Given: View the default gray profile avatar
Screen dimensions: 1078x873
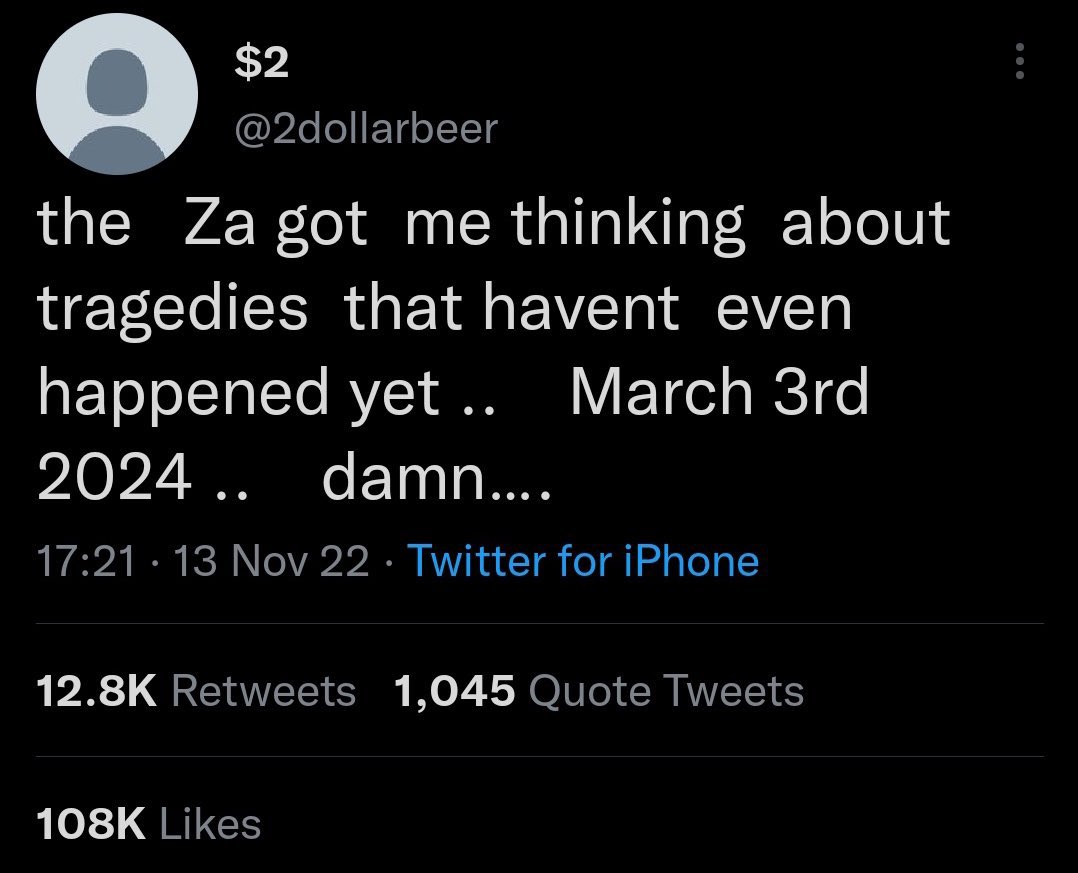Looking at the screenshot, I should click(x=117, y=93).
